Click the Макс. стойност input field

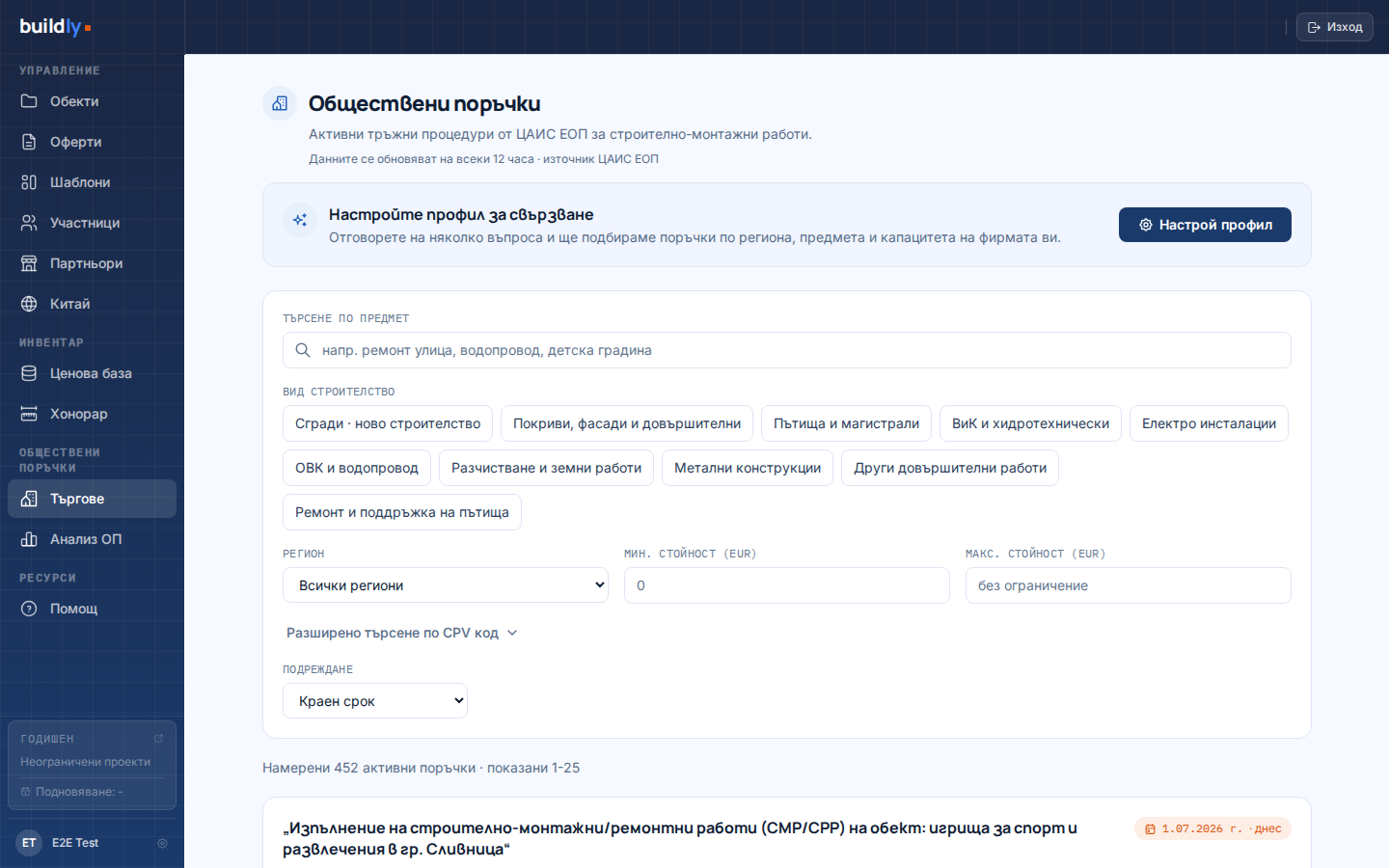1129,585
